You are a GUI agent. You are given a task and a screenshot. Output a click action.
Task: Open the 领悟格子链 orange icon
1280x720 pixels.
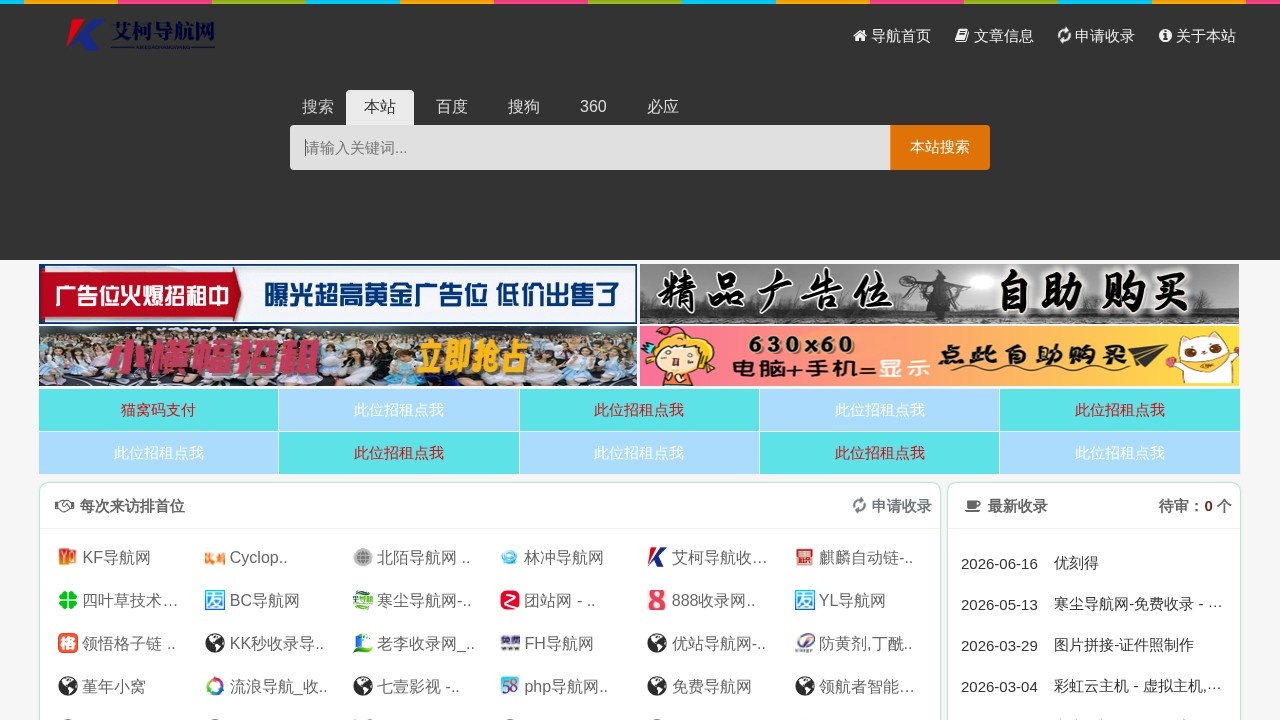67,643
